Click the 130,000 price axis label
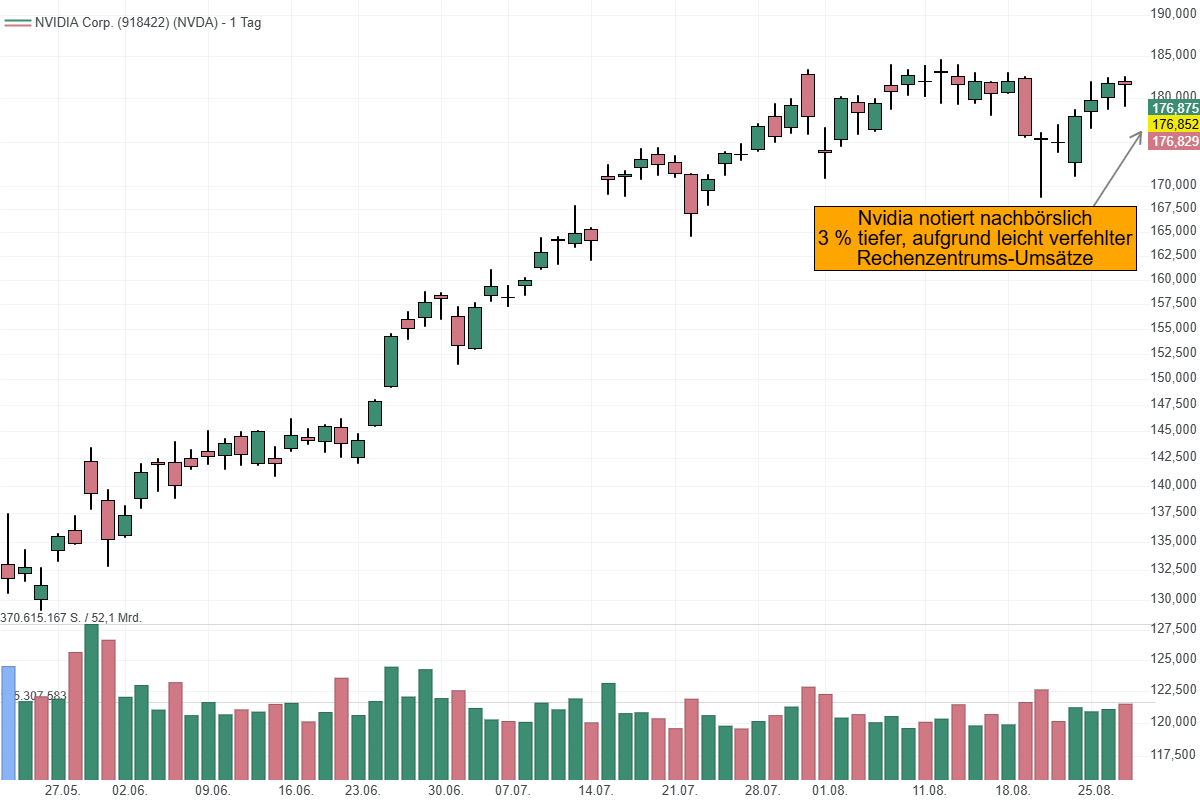1200x800 pixels. click(1174, 598)
